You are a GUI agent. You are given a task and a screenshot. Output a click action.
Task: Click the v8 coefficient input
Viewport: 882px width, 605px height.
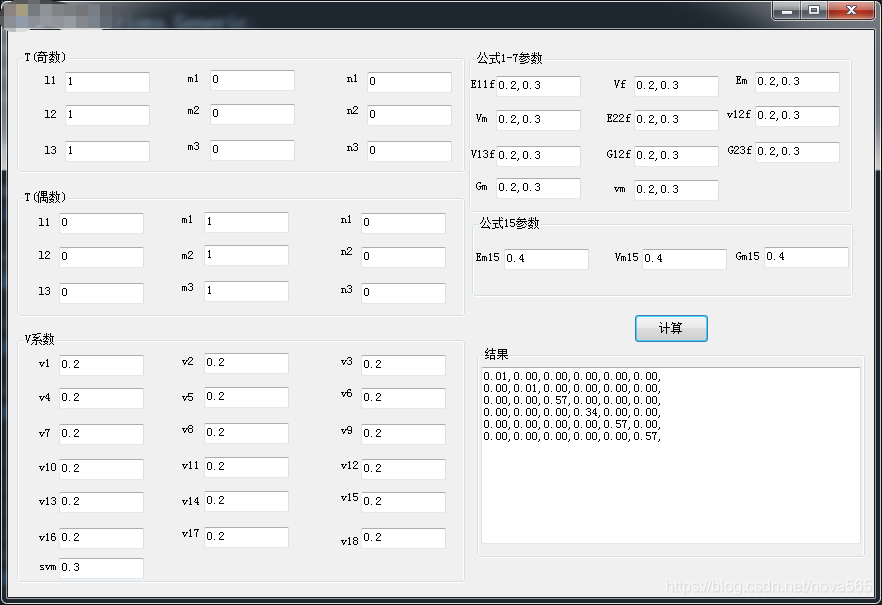point(246,433)
